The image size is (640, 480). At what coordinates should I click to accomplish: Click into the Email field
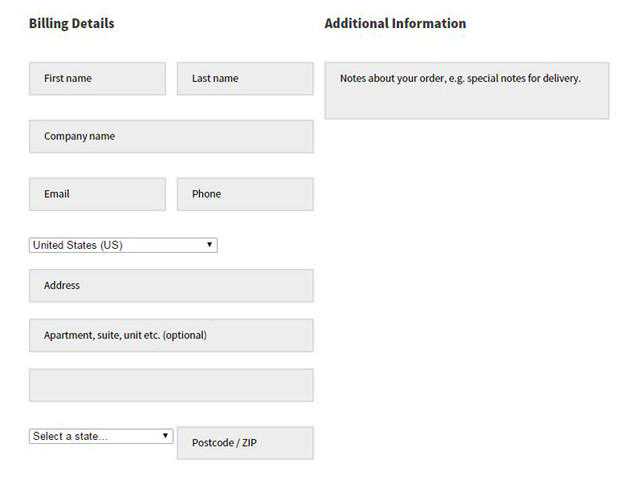tap(97, 194)
